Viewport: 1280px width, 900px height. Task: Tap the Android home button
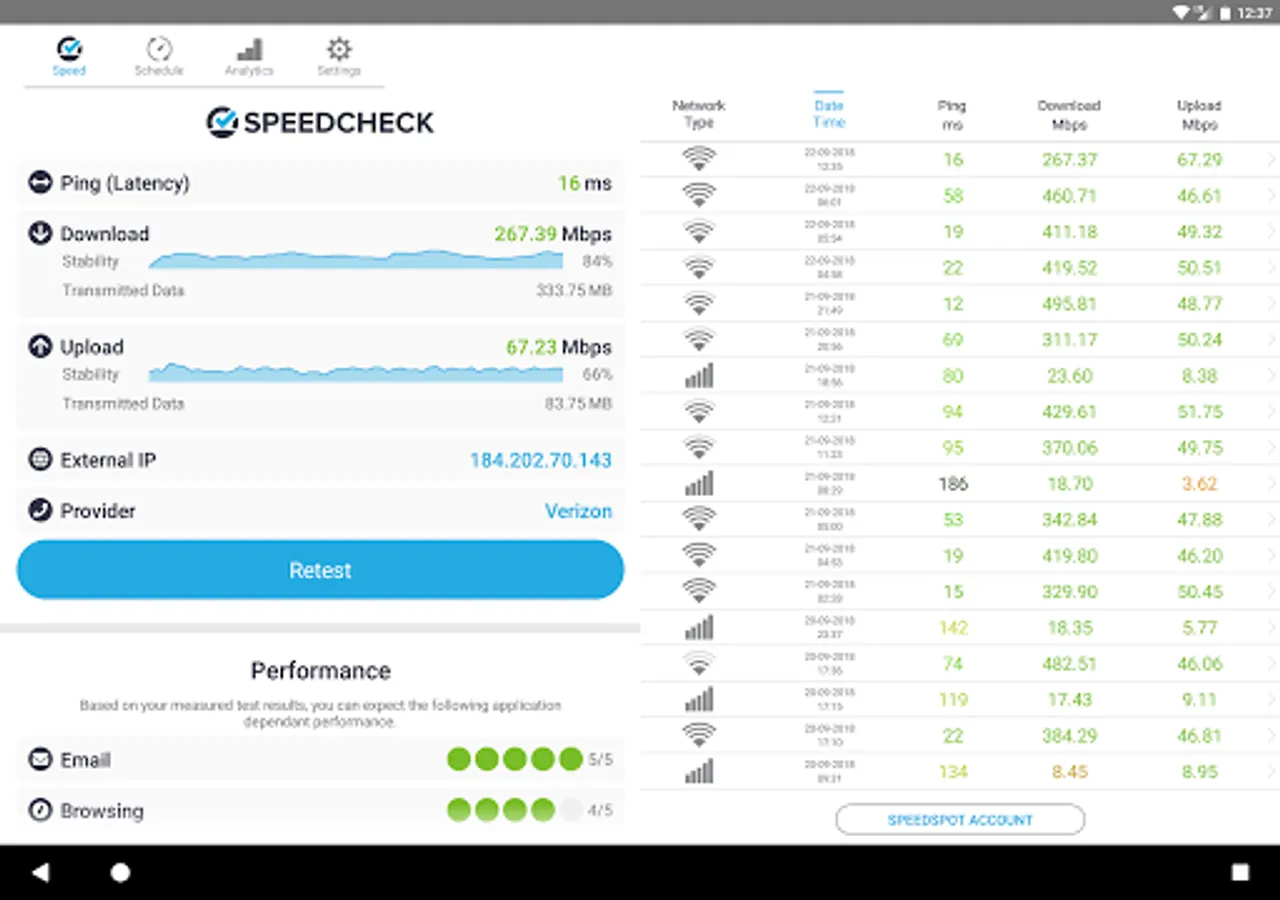pos(120,872)
